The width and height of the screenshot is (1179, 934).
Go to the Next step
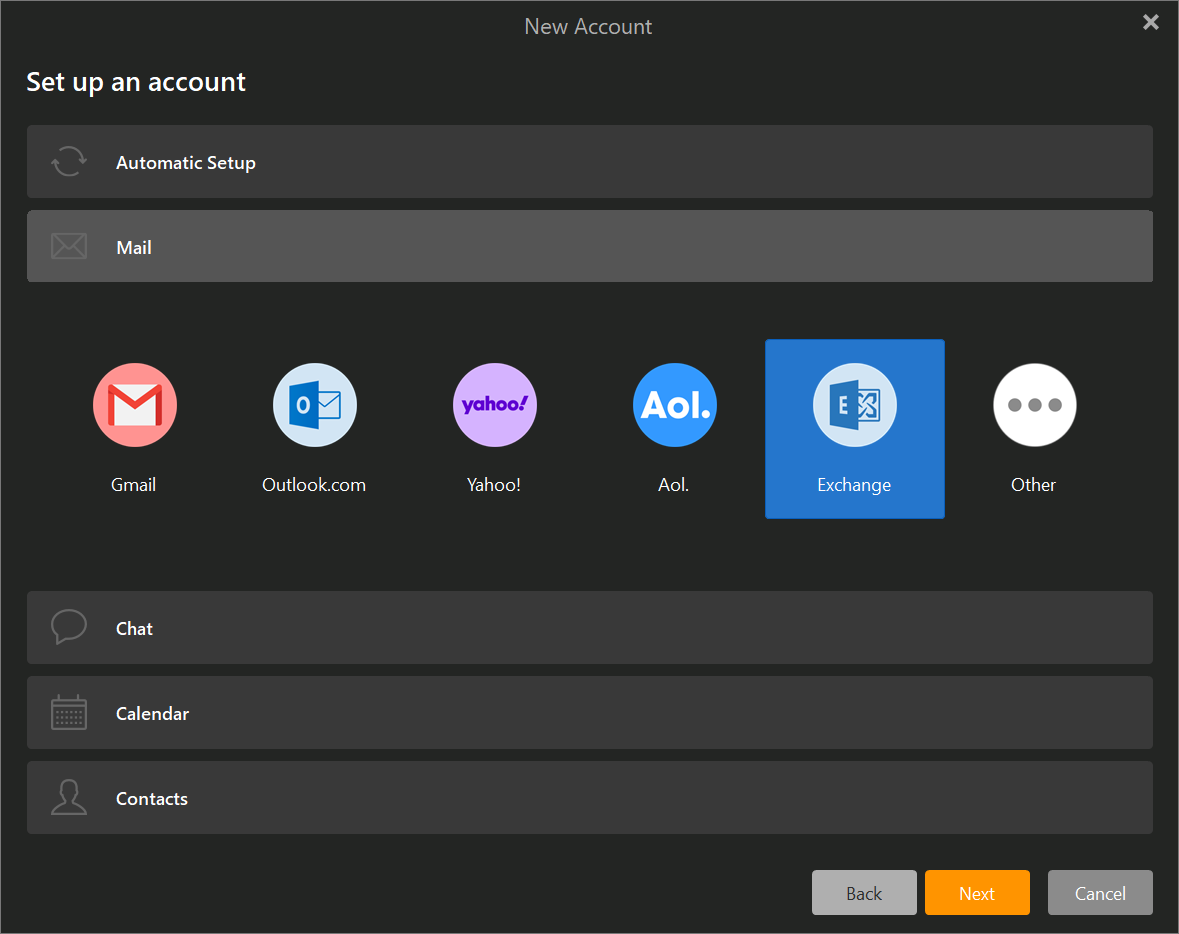tap(977, 893)
